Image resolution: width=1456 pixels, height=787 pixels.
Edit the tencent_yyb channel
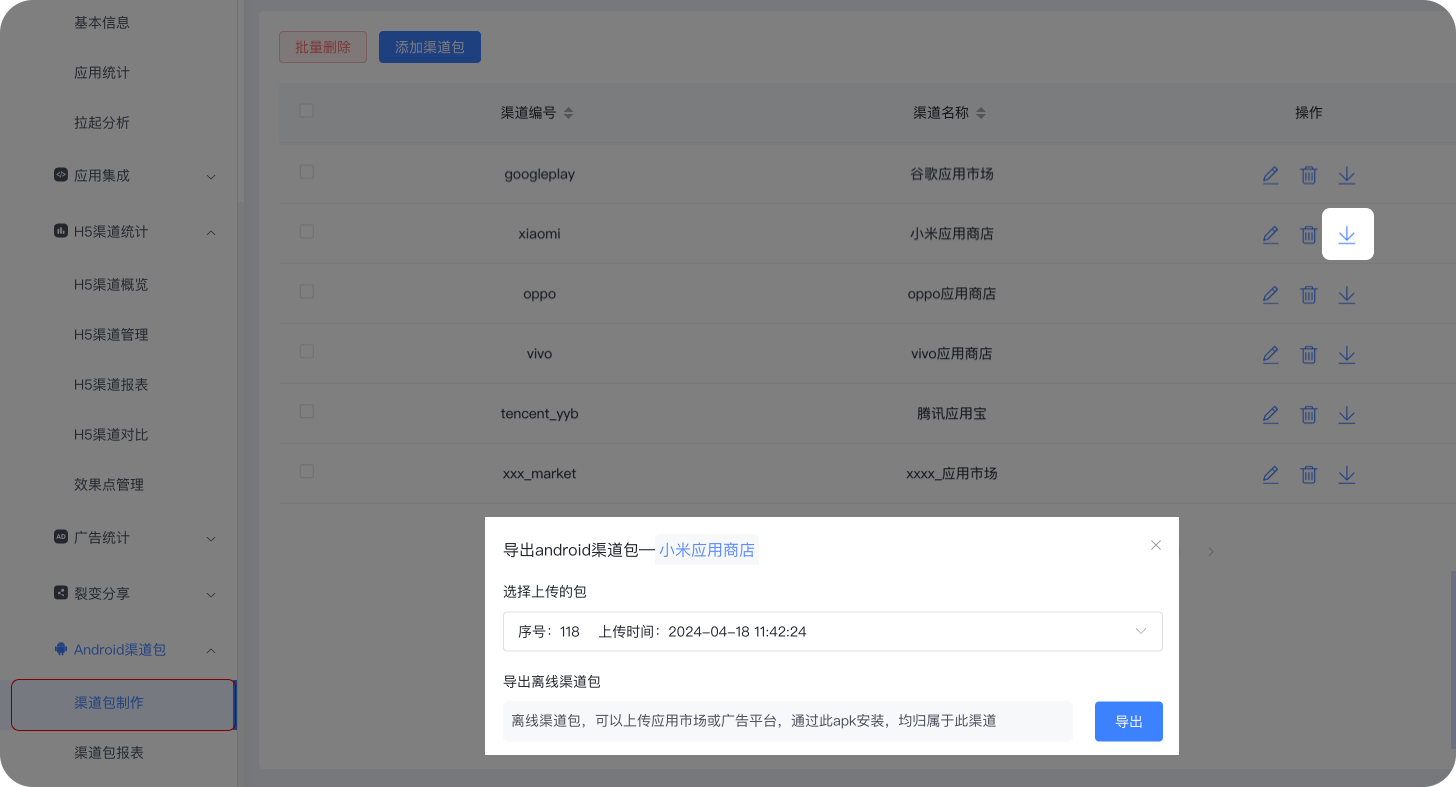[x=1270, y=414]
